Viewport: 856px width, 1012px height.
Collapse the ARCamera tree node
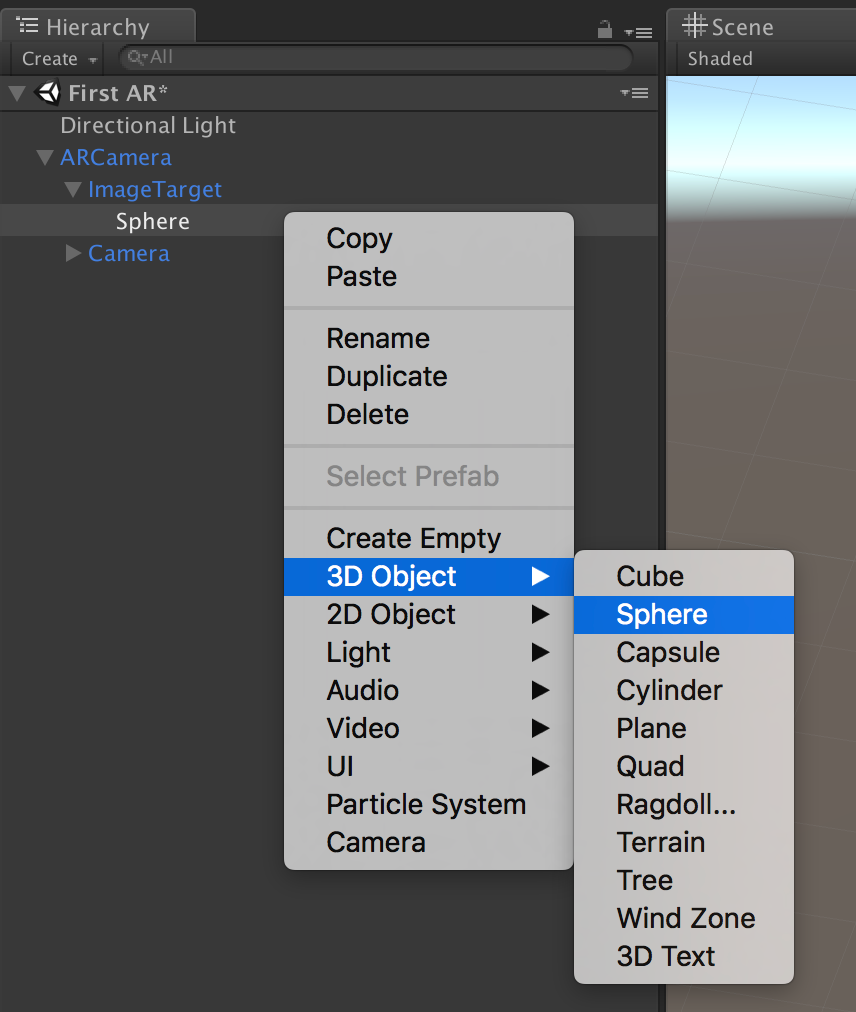click(44, 158)
